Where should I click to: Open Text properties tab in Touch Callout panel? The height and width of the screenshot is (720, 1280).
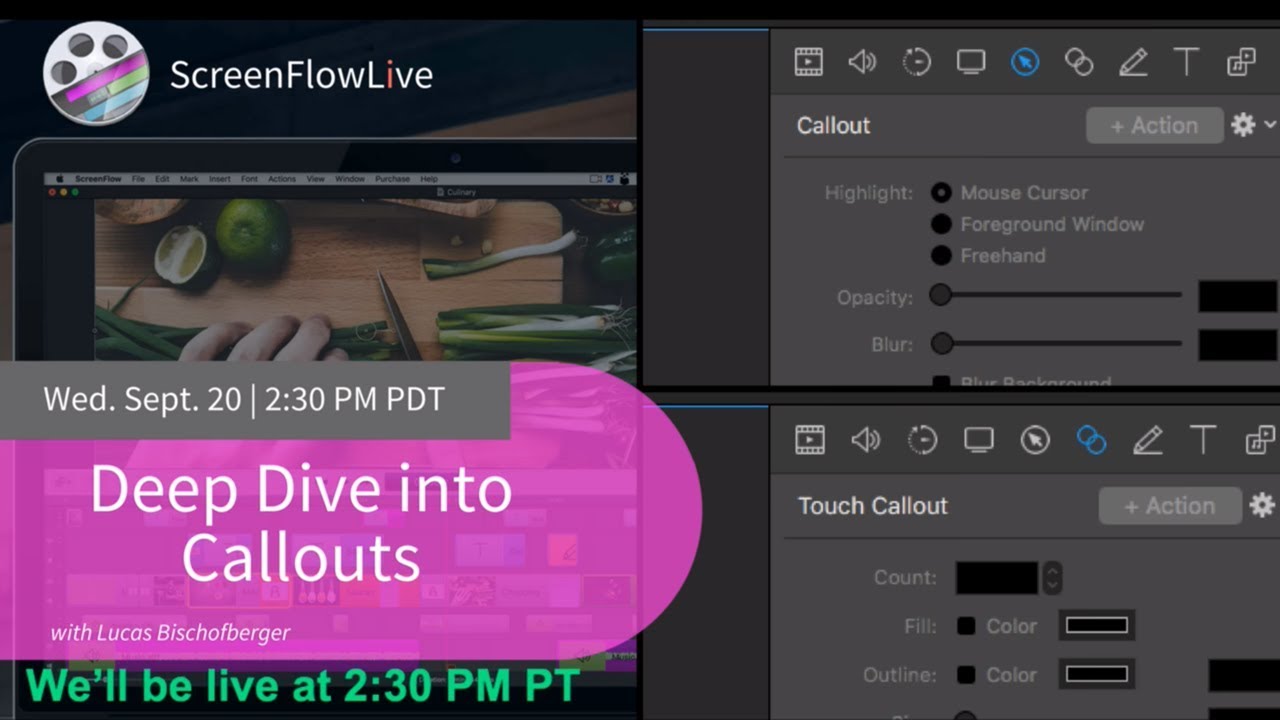[x=1203, y=440]
